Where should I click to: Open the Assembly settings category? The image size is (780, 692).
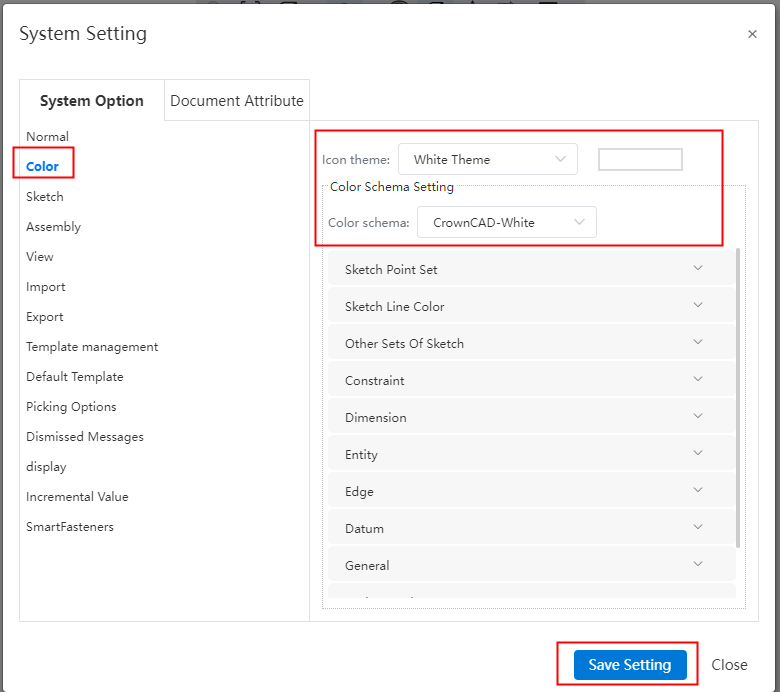[53, 227]
